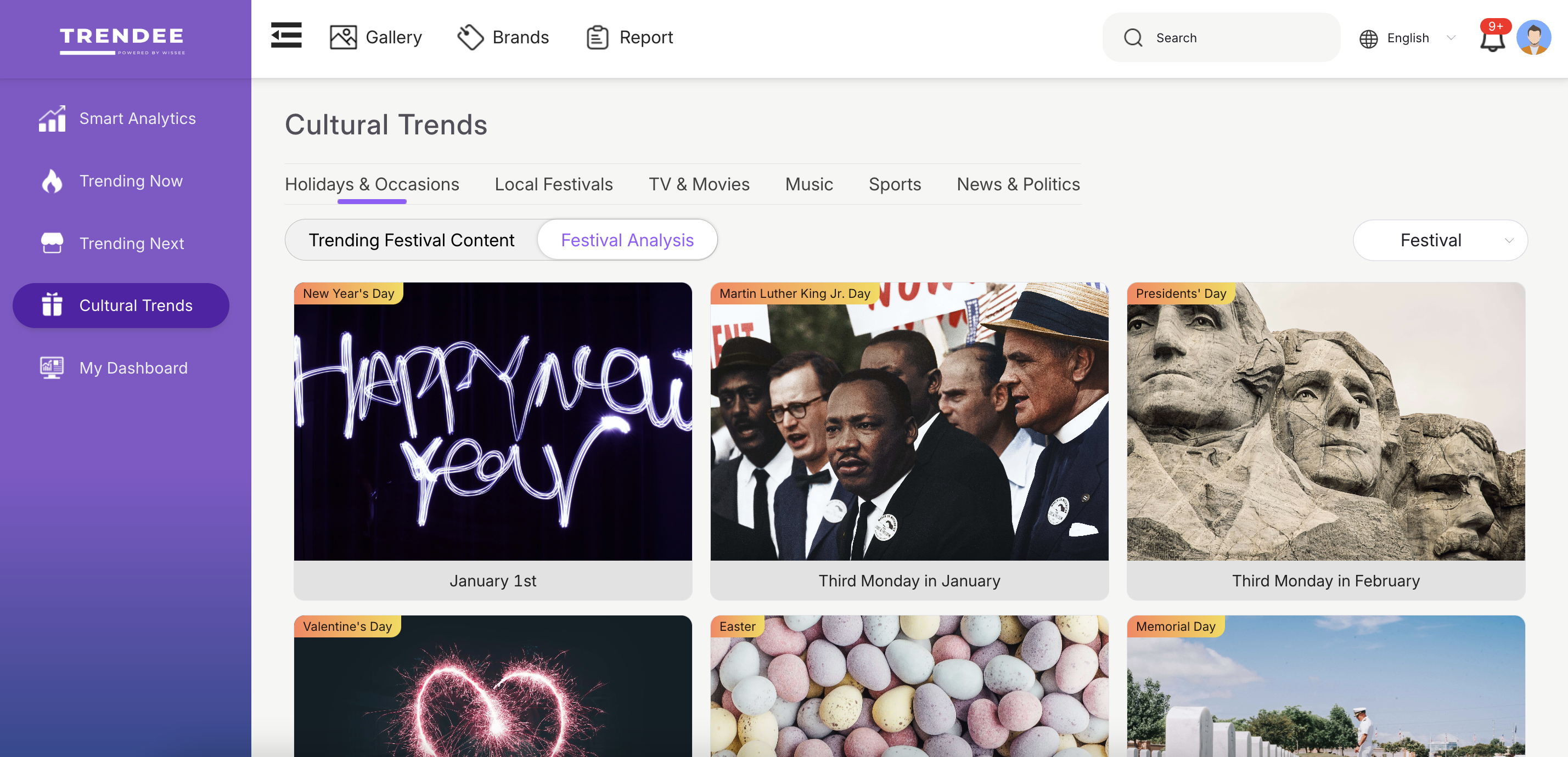The image size is (1568, 757).
Task: Open the Sports tab
Action: click(x=894, y=184)
